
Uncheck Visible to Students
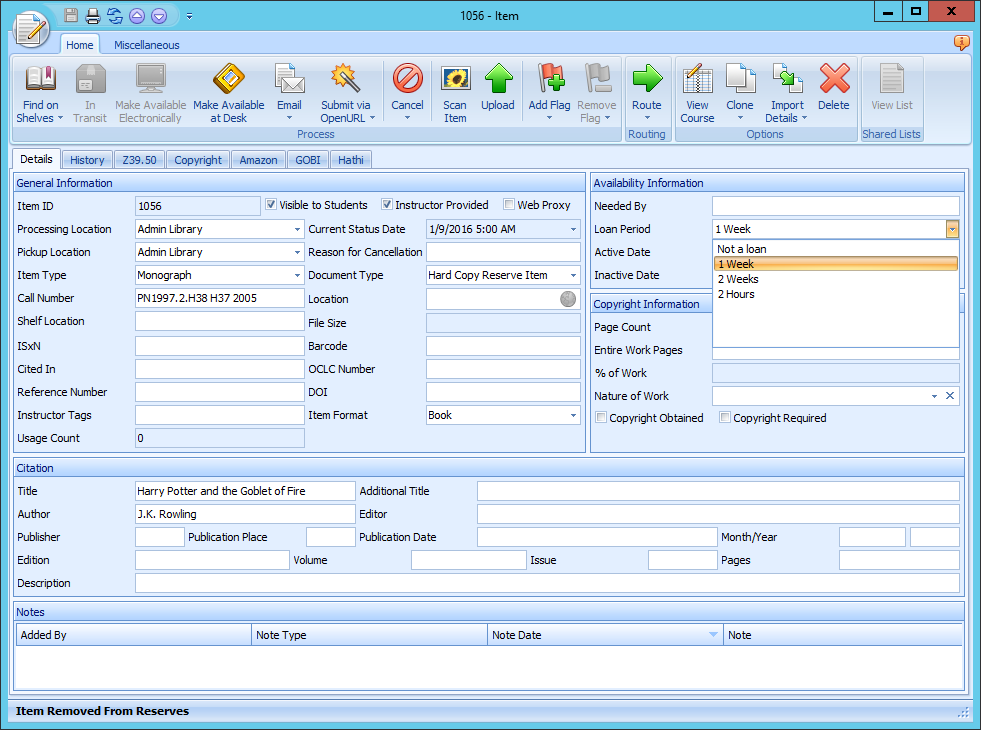pos(270,205)
